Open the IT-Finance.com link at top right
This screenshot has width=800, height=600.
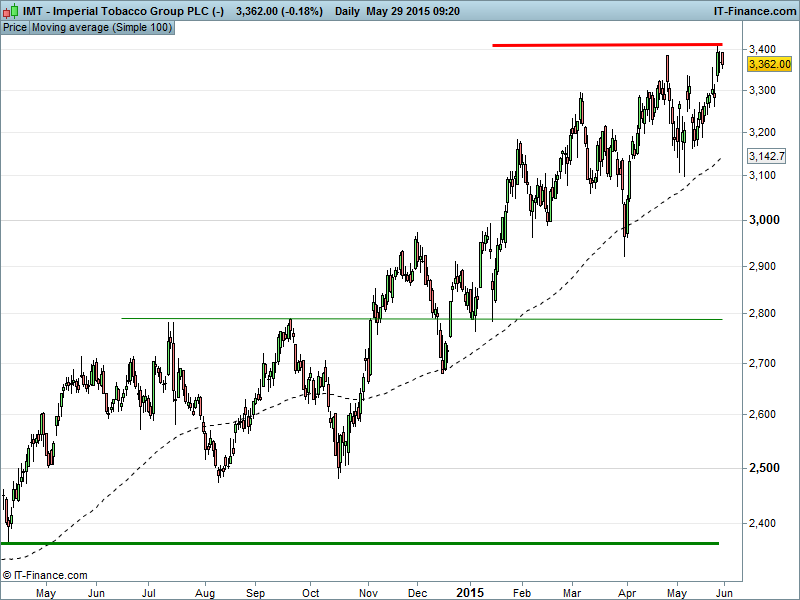(753, 11)
